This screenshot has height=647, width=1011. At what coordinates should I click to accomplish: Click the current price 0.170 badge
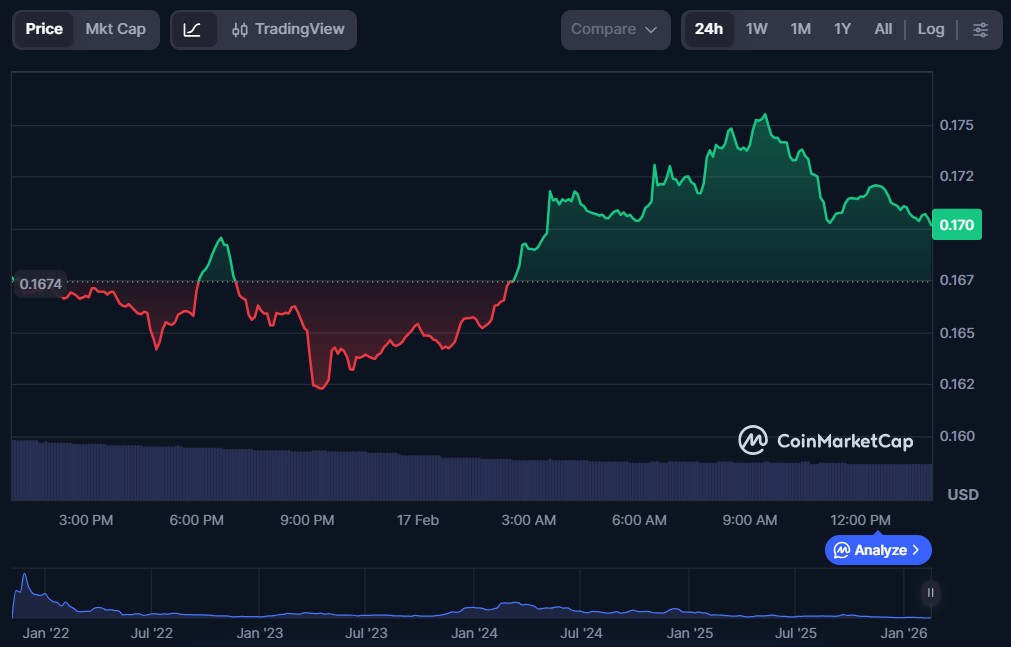tap(957, 226)
